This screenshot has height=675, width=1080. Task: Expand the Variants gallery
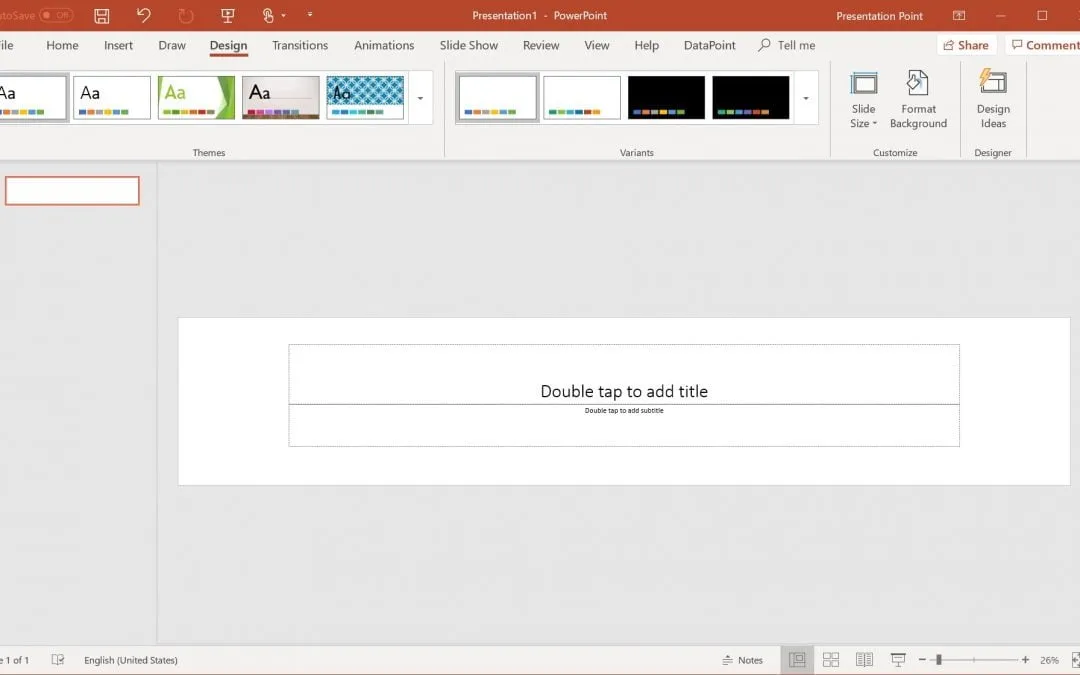tap(806, 98)
